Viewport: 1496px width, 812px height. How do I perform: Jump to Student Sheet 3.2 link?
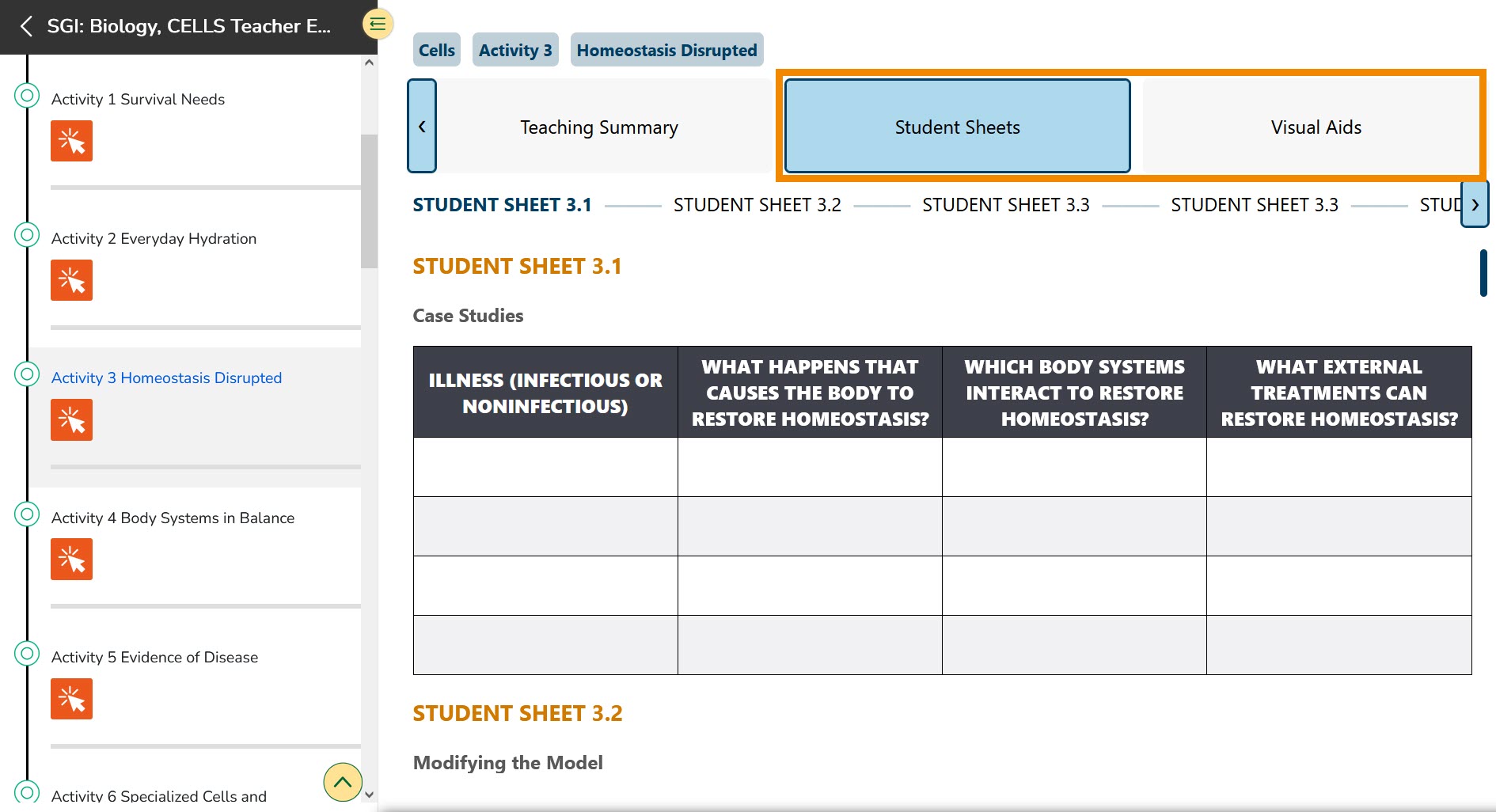[x=757, y=205]
